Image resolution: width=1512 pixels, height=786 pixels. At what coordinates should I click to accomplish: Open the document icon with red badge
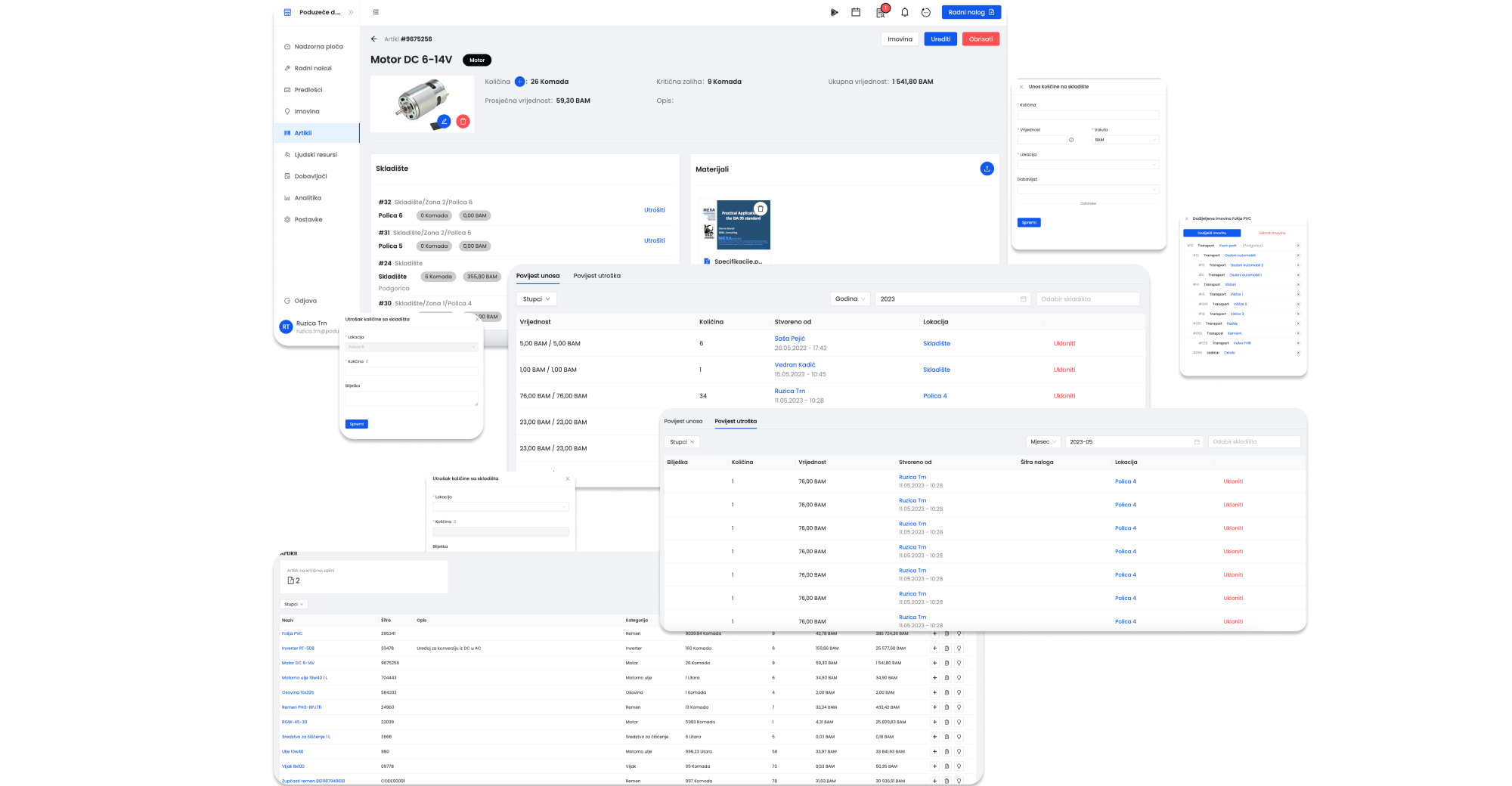(x=880, y=13)
